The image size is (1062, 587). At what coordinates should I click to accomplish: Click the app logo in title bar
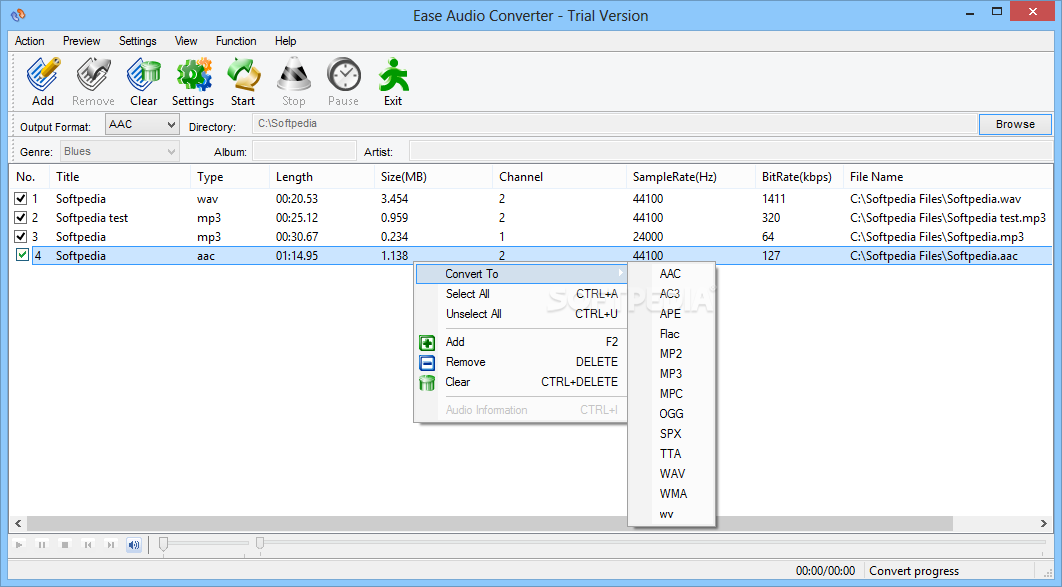(x=19, y=14)
